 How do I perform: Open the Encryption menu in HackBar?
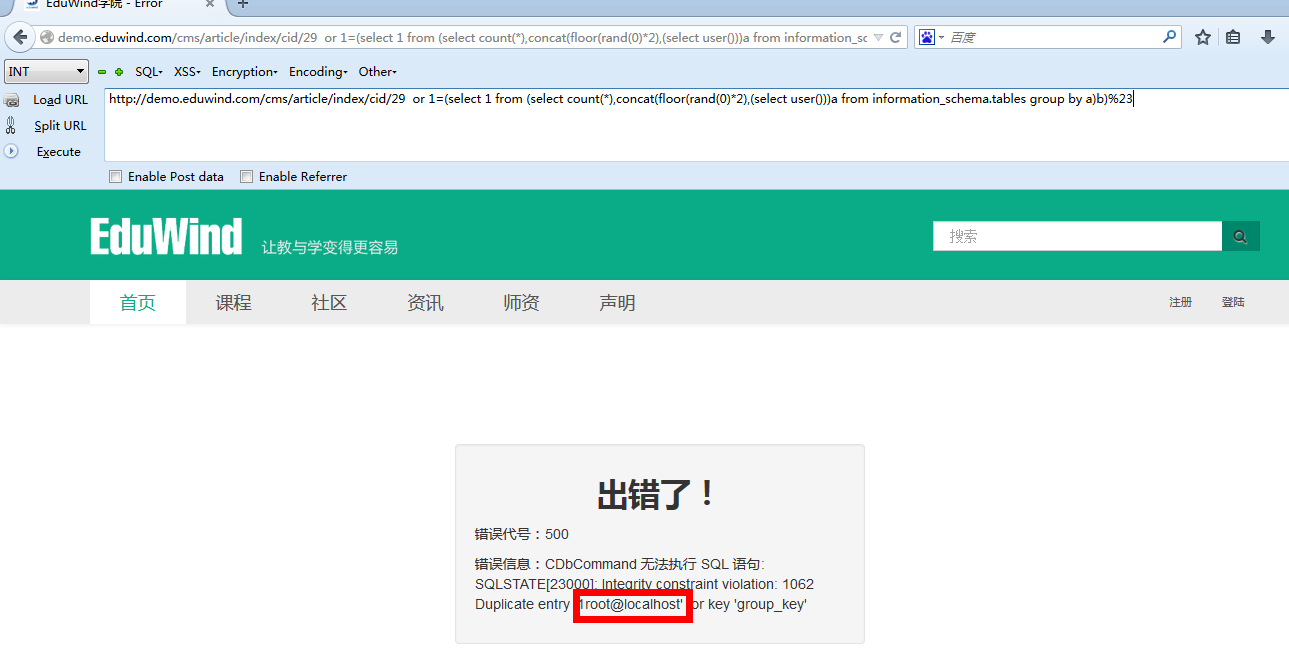click(245, 72)
